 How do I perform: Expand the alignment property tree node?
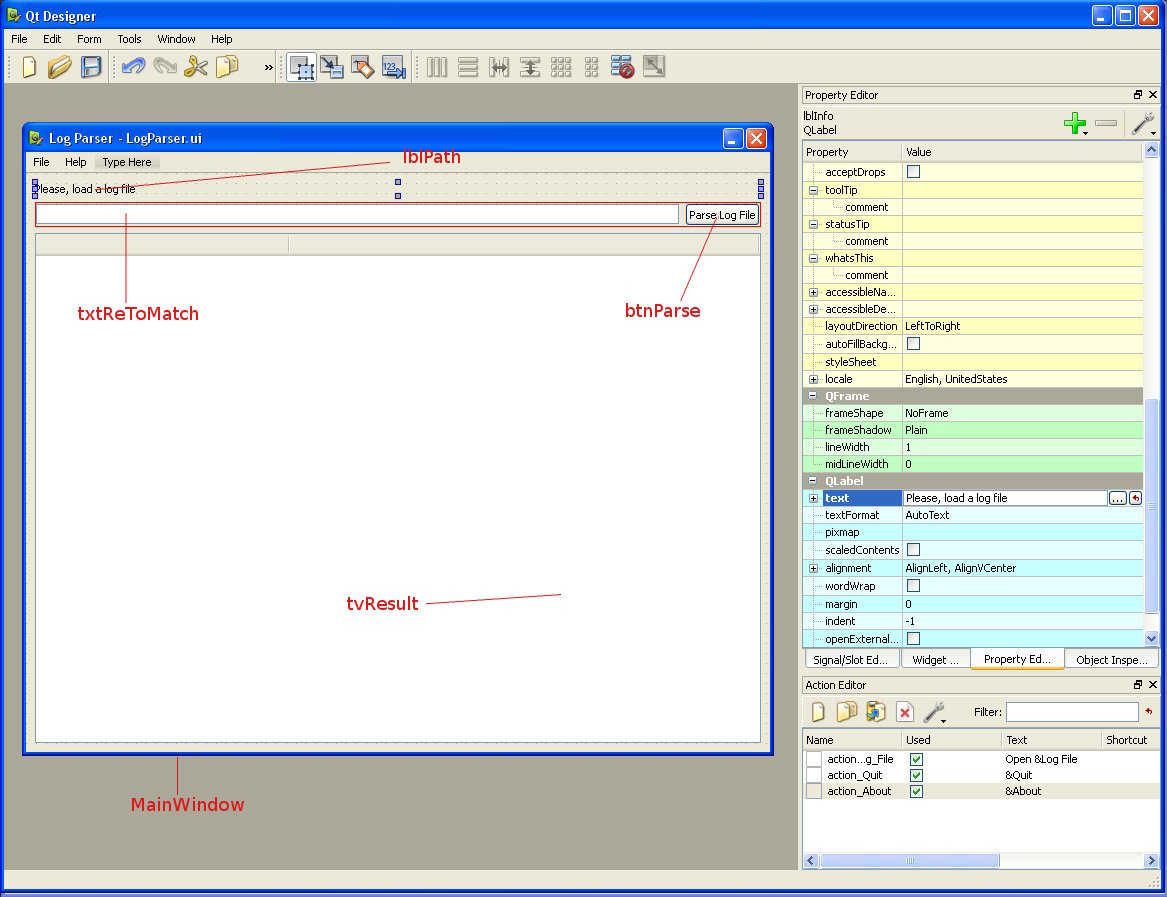(813, 568)
